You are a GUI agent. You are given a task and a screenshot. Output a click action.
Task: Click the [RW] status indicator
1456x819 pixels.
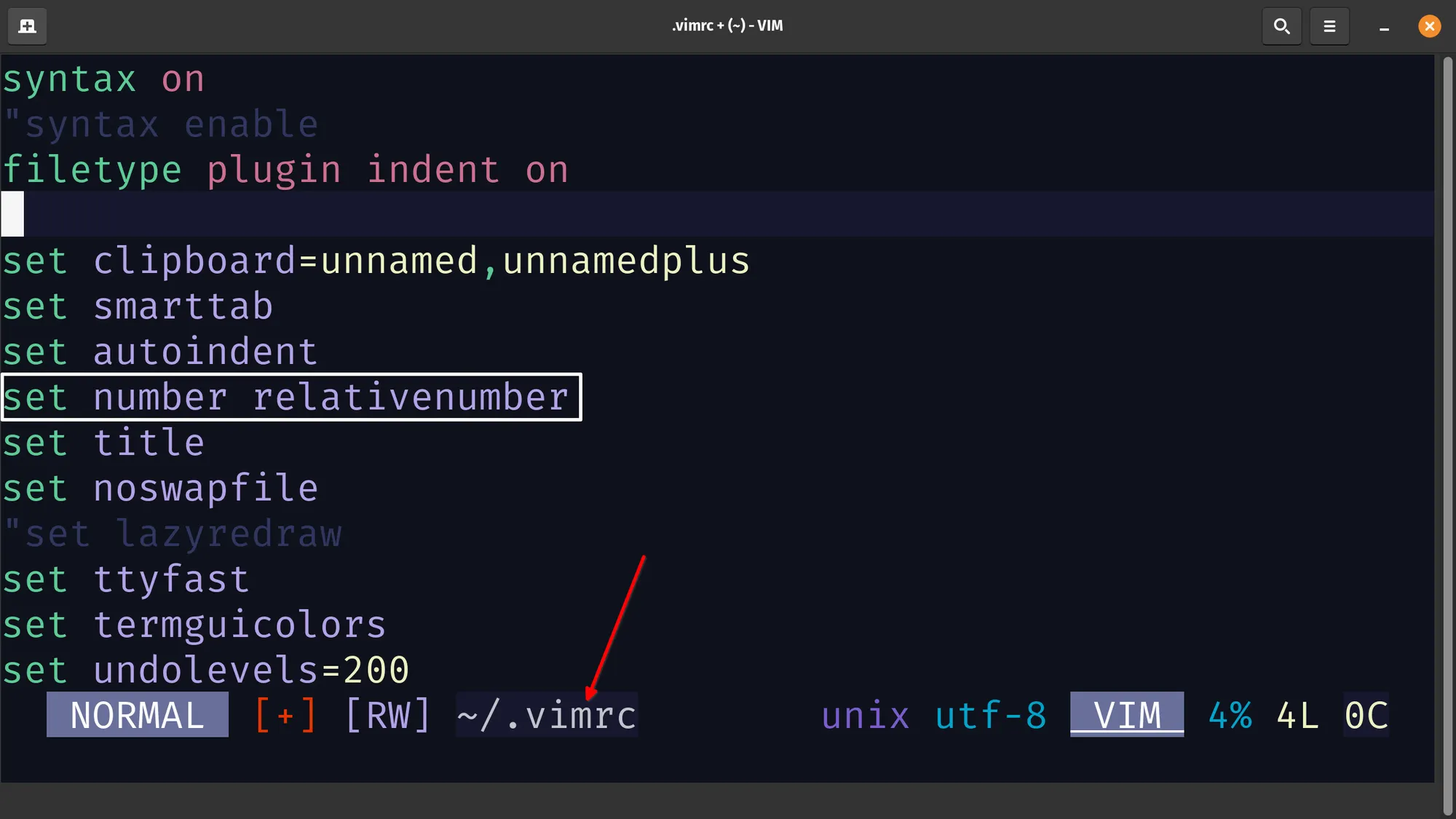pyautogui.click(x=388, y=715)
